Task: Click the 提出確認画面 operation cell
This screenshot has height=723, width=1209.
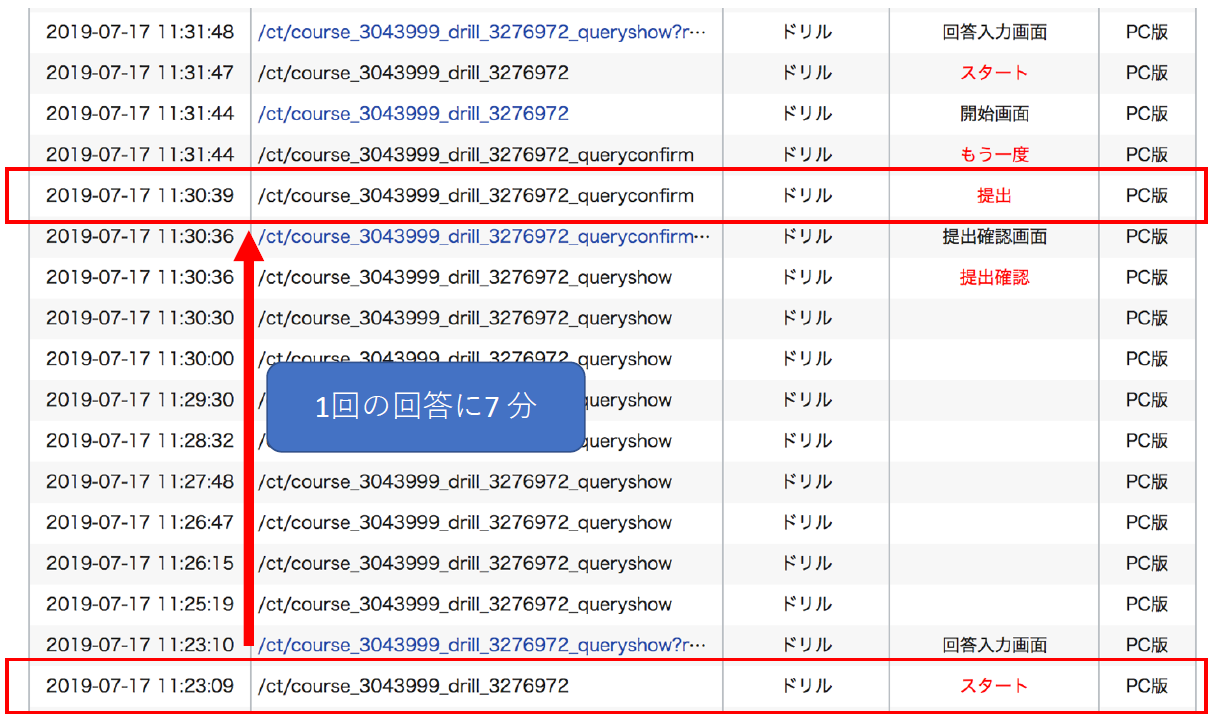Action: pyautogui.click(x=994, y=237)
